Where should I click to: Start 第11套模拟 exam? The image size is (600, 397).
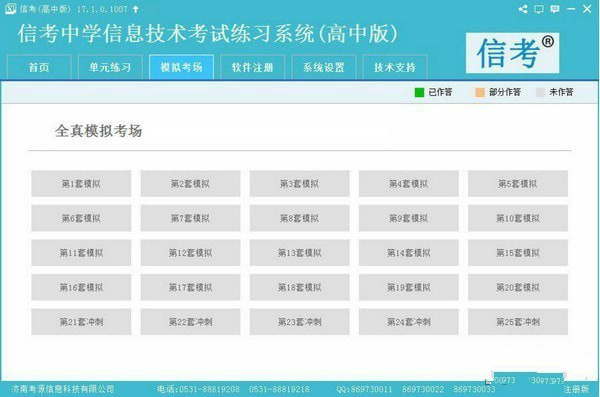click(81, 253)
